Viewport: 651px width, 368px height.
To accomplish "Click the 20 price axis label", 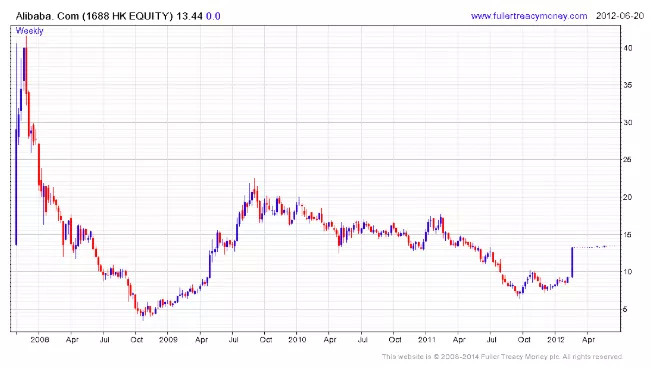I will point(628,197).
